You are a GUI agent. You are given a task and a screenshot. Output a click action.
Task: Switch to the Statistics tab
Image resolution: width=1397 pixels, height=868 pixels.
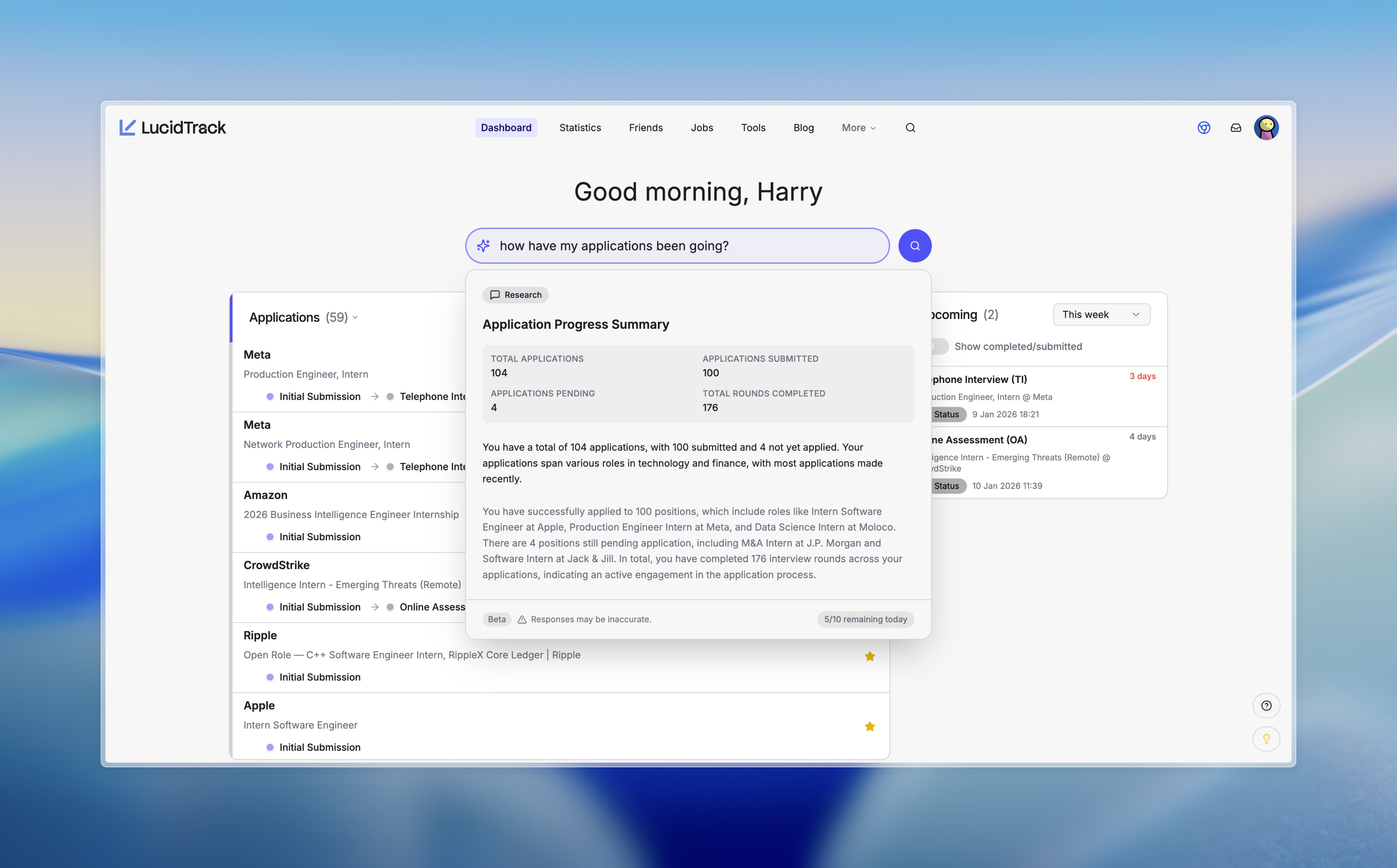click(580, 127)
